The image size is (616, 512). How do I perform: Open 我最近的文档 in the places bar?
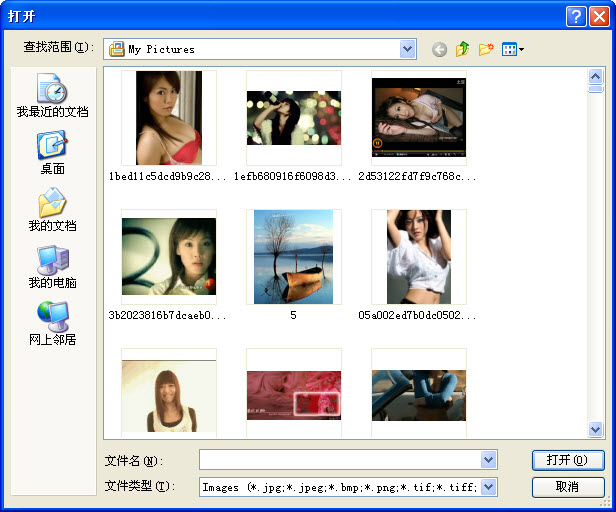tap(52, 95)
